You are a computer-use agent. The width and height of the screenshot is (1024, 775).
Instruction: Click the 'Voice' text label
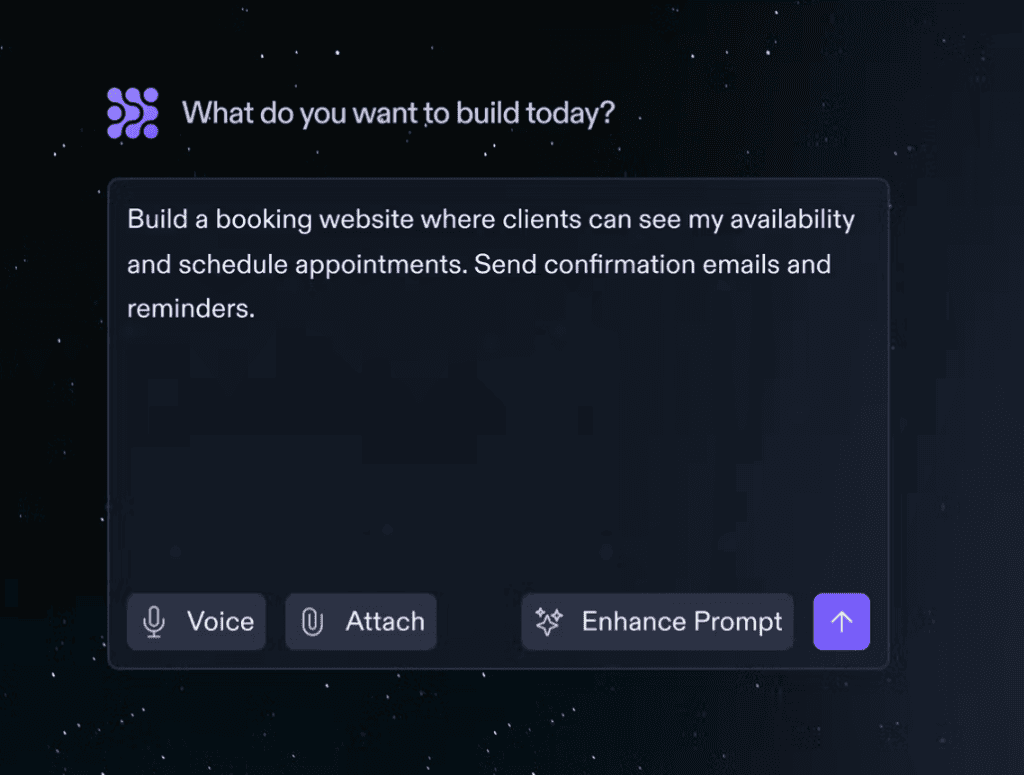(221, 622)
